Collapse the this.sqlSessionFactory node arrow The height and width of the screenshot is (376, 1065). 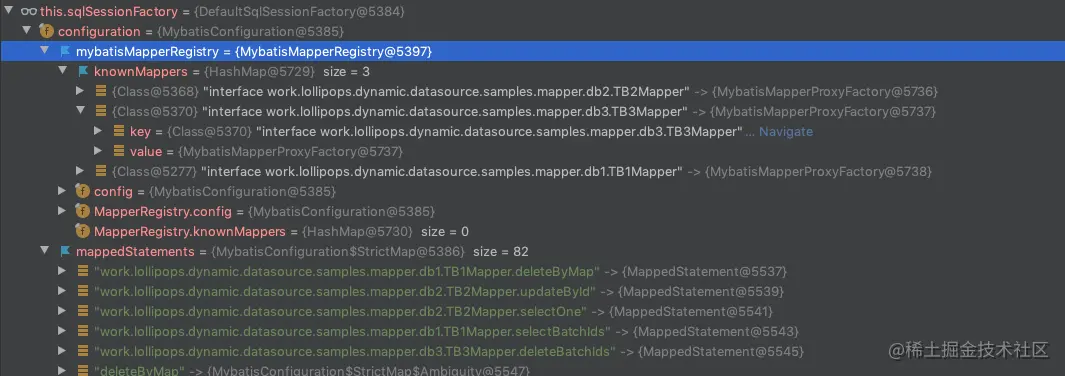click(9, 11)
